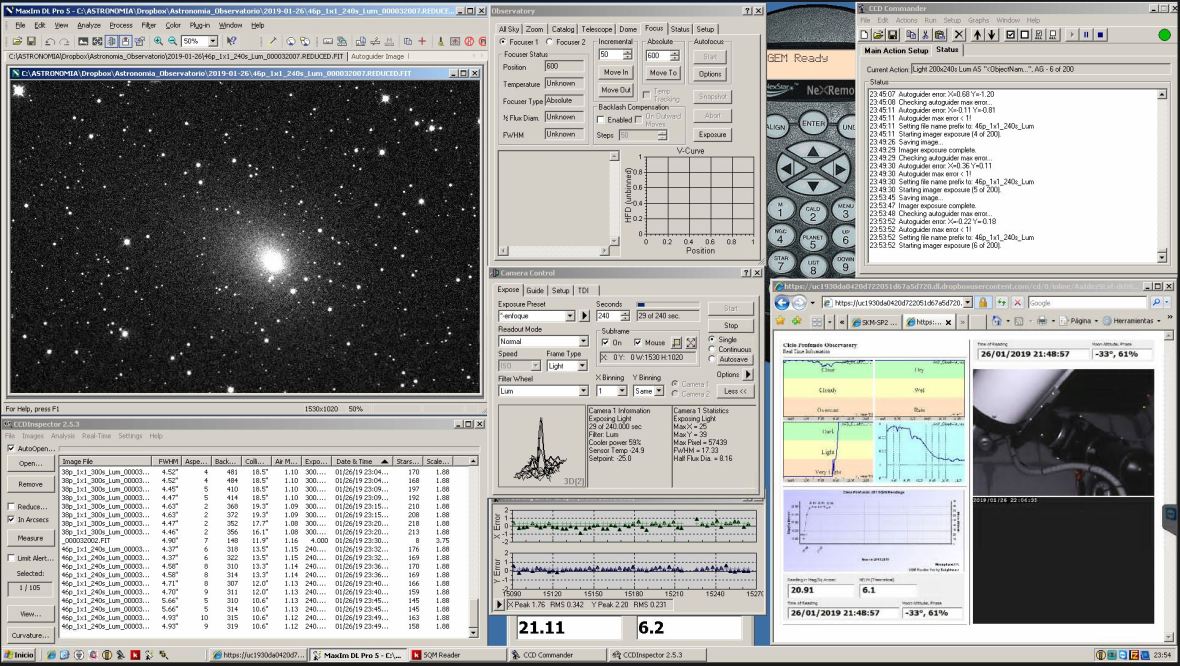Increase Seconds value with its spin-up arrow

pos(624,312)
